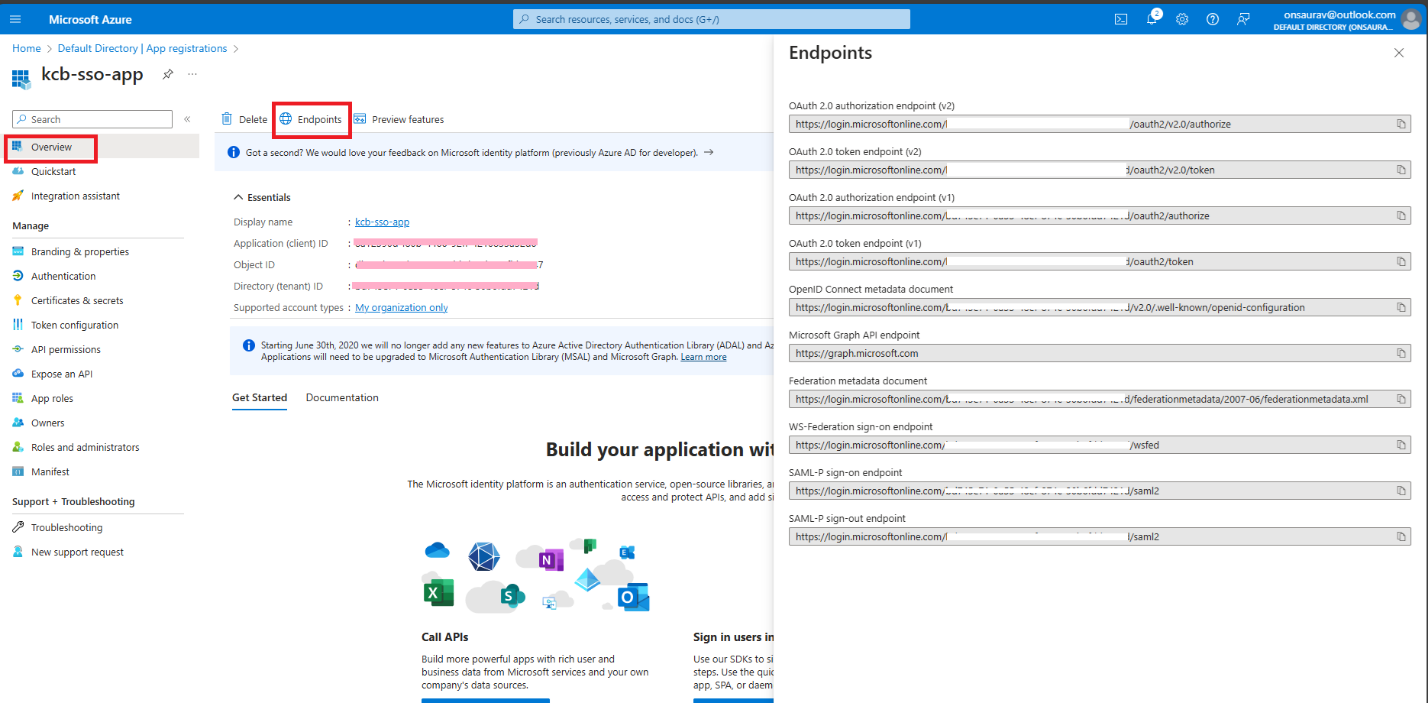Click the Manage section heading

click(30, 226)
